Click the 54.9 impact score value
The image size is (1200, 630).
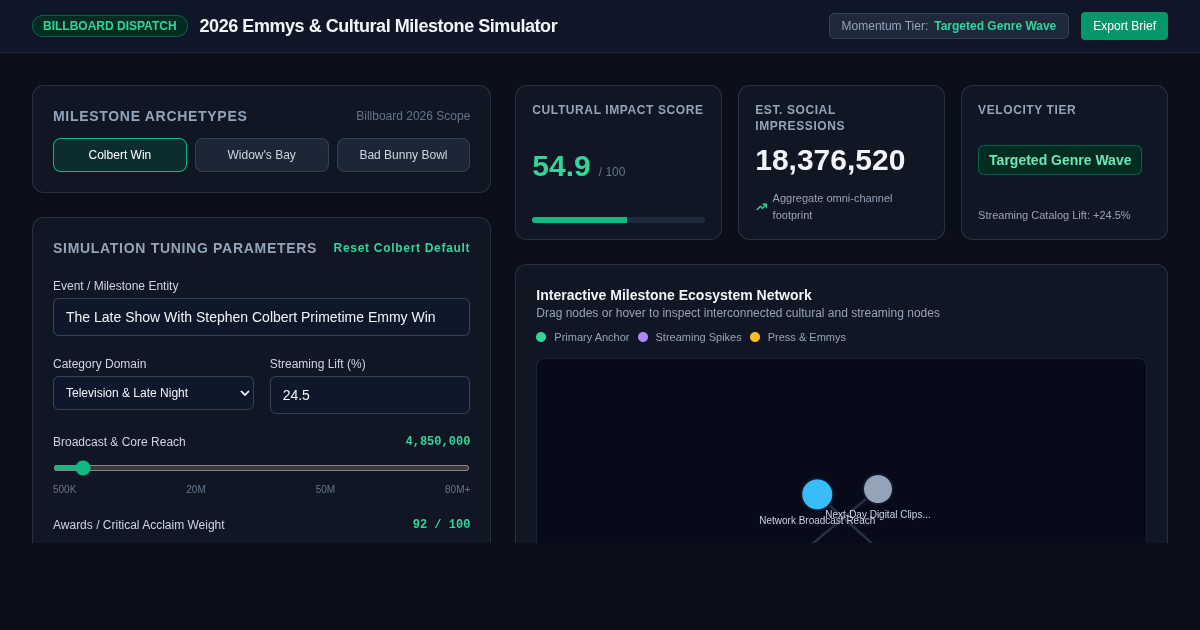point(561,166)
